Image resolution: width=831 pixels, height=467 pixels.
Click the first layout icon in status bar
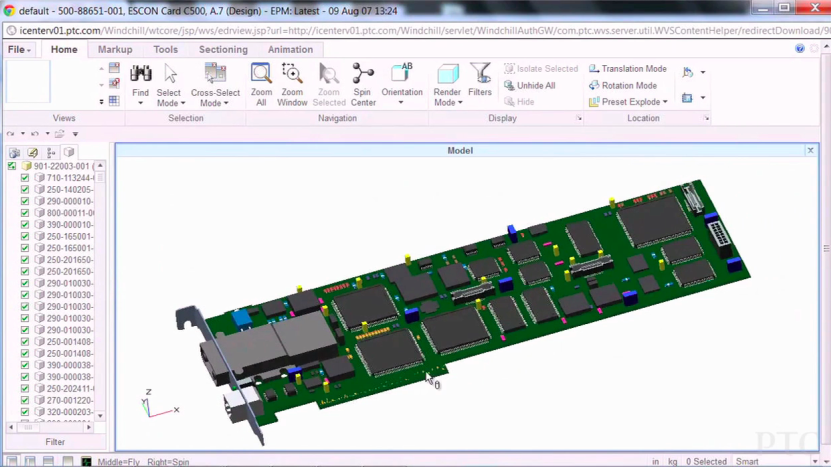(11, 462)
